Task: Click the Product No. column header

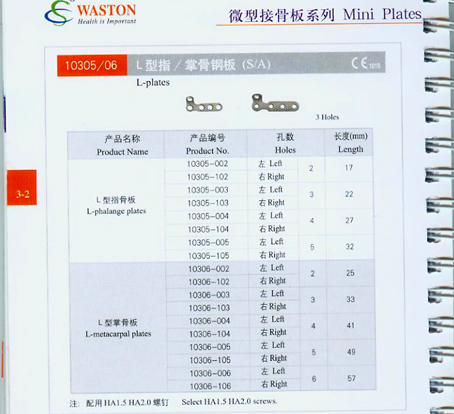Action: click(x=207, y=144)
